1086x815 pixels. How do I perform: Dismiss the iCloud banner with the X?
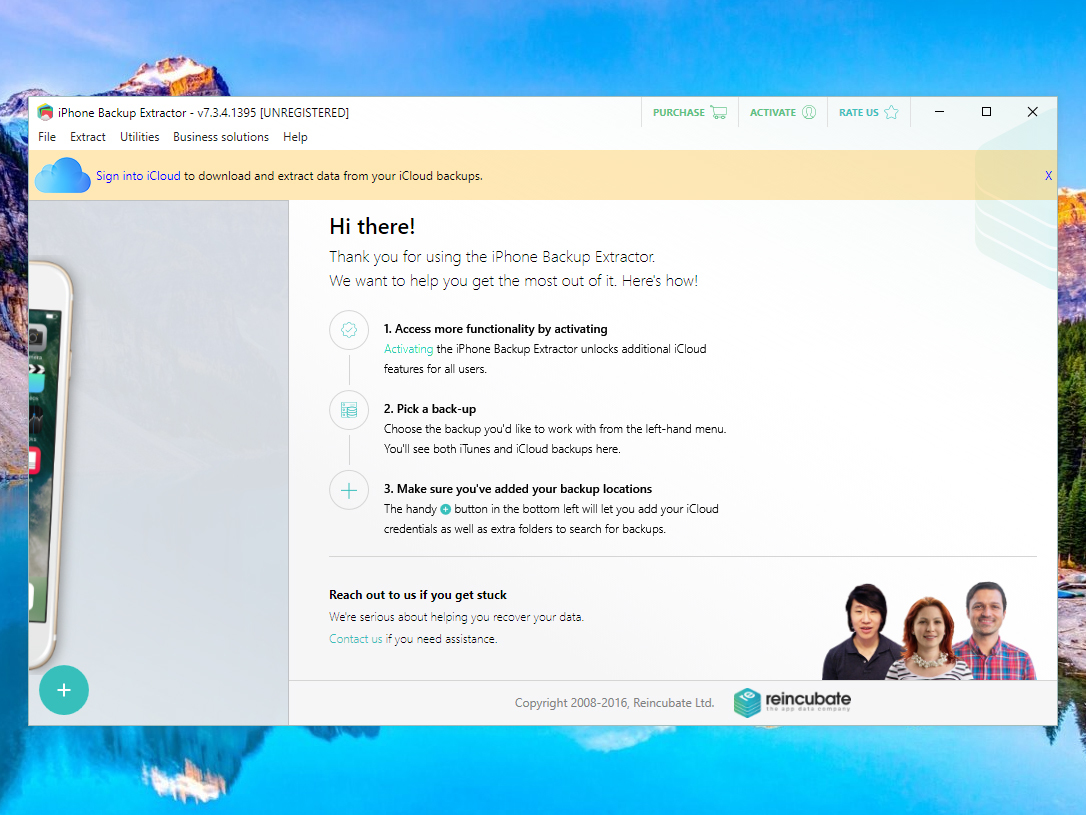pyautogui.click(x=1048, y=176)
